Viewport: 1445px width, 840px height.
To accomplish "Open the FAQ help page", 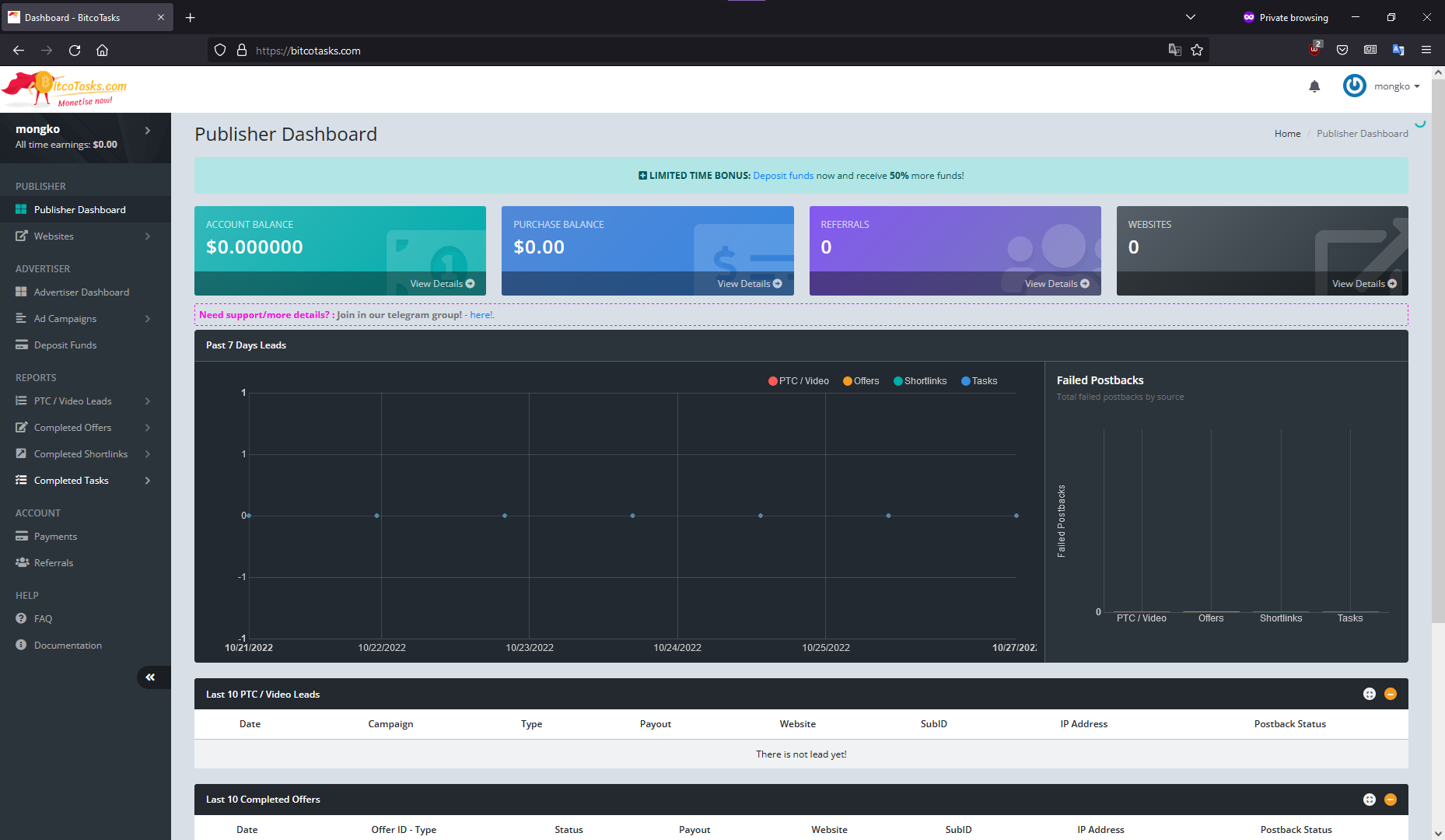I will pyautogui.click(x=43, y=618).
